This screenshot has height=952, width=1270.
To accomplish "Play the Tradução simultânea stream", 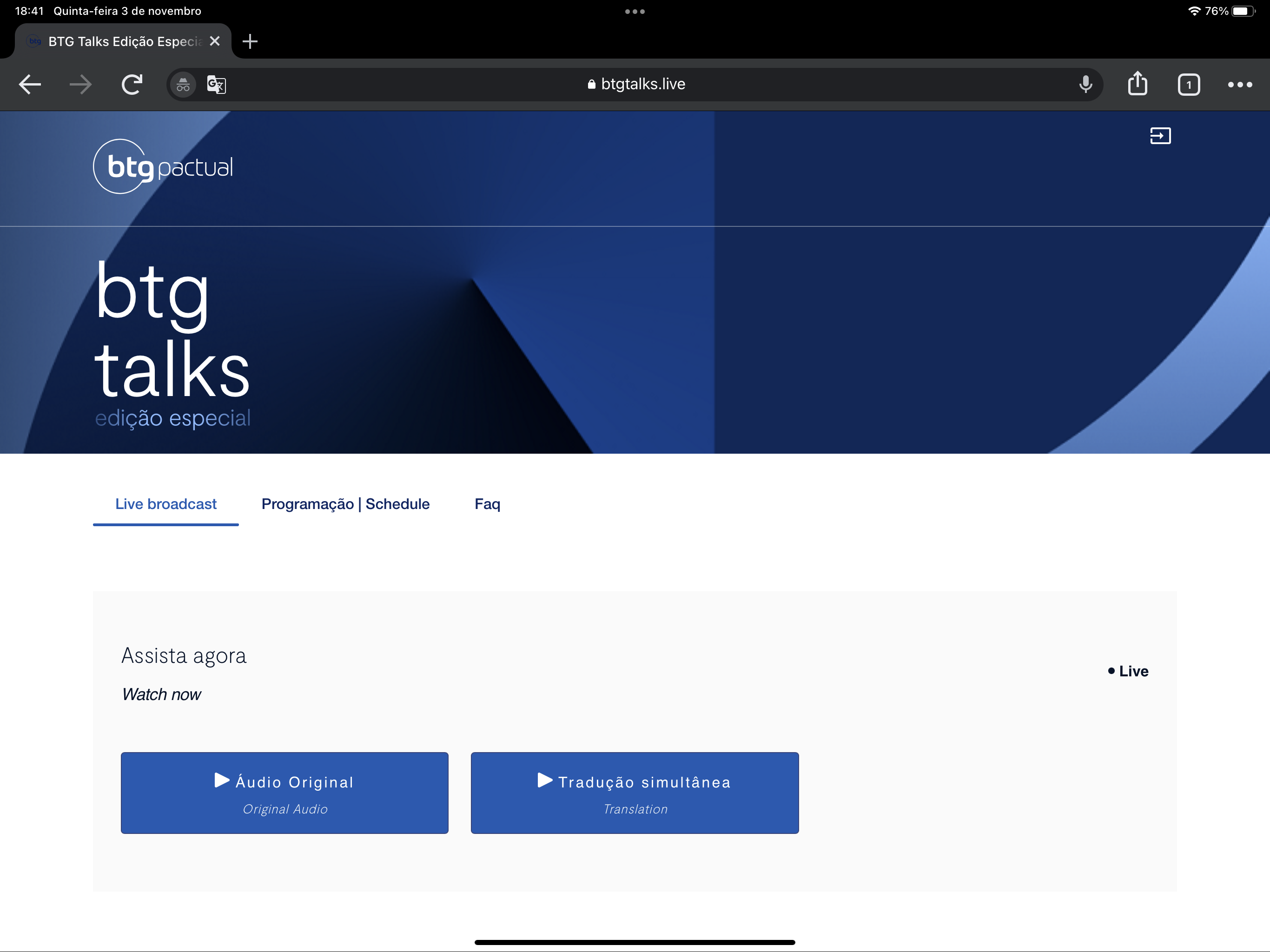I will pos(635,793).
